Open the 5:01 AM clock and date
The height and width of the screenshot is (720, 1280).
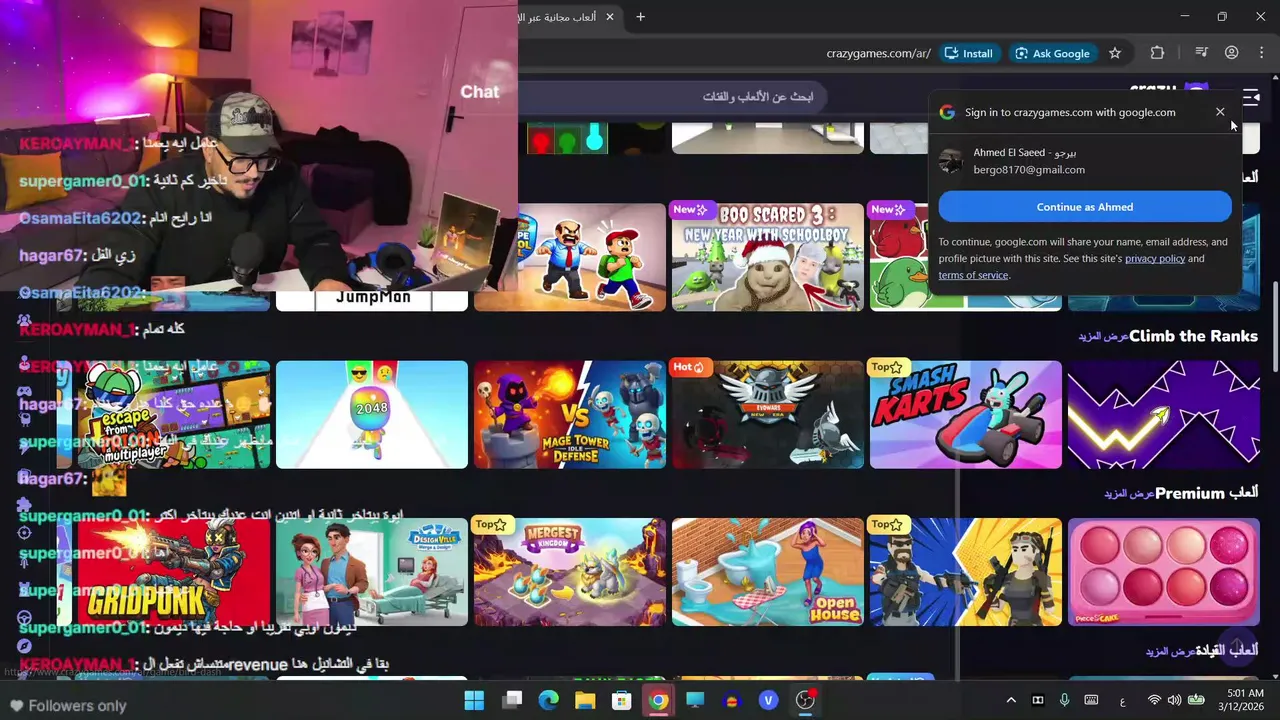[1243, 700]
